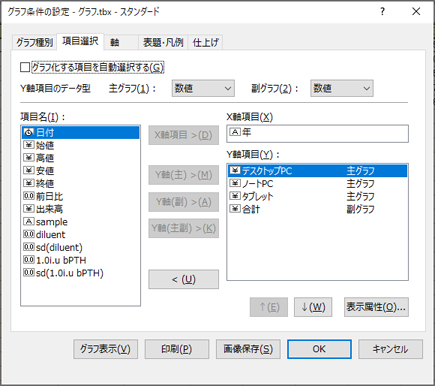Open the 軸 tab

point(121,42)
